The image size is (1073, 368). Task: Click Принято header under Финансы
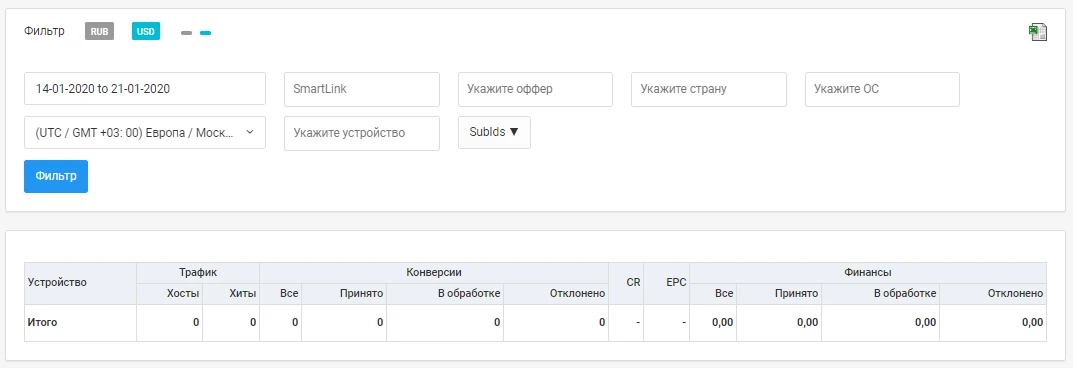tap(779, 293)
